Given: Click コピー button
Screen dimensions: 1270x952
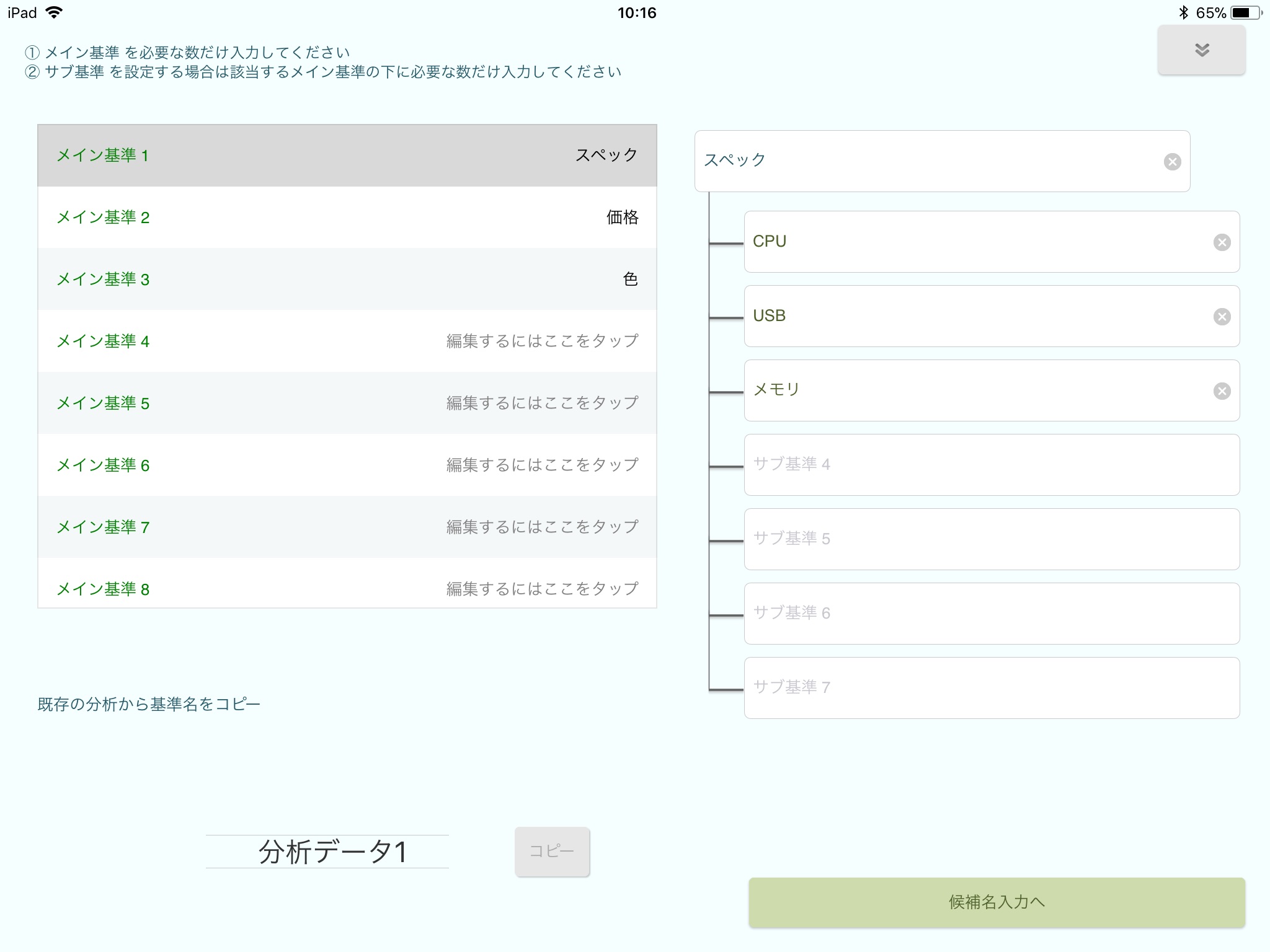Looking at the screenshot, I should coord(551,851).
